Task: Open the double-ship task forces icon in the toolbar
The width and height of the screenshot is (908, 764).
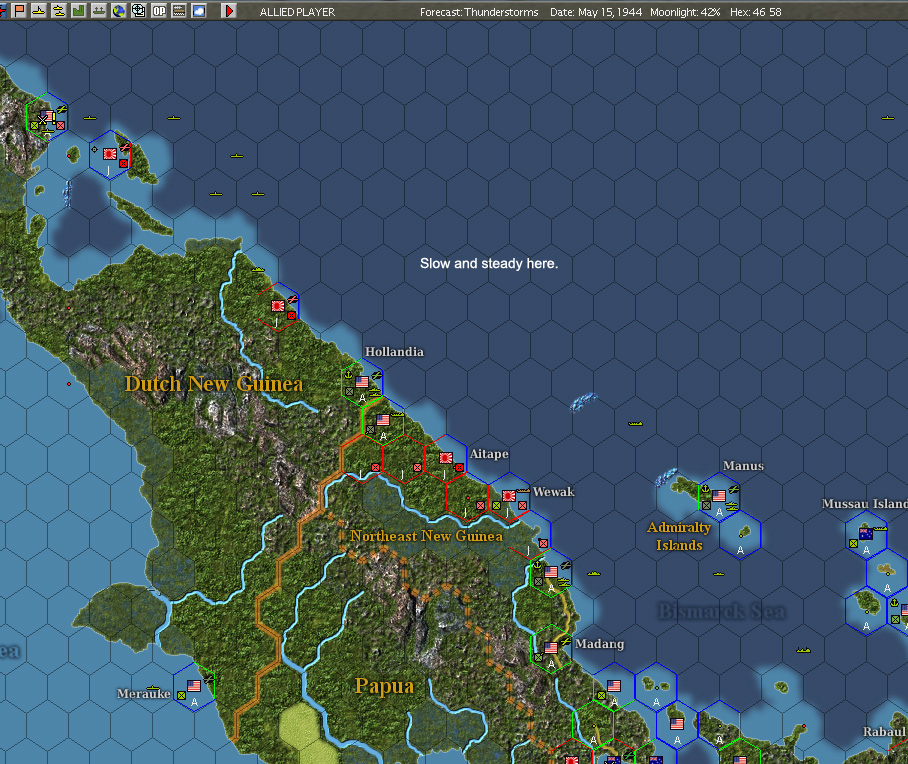Action: [59, 10]
